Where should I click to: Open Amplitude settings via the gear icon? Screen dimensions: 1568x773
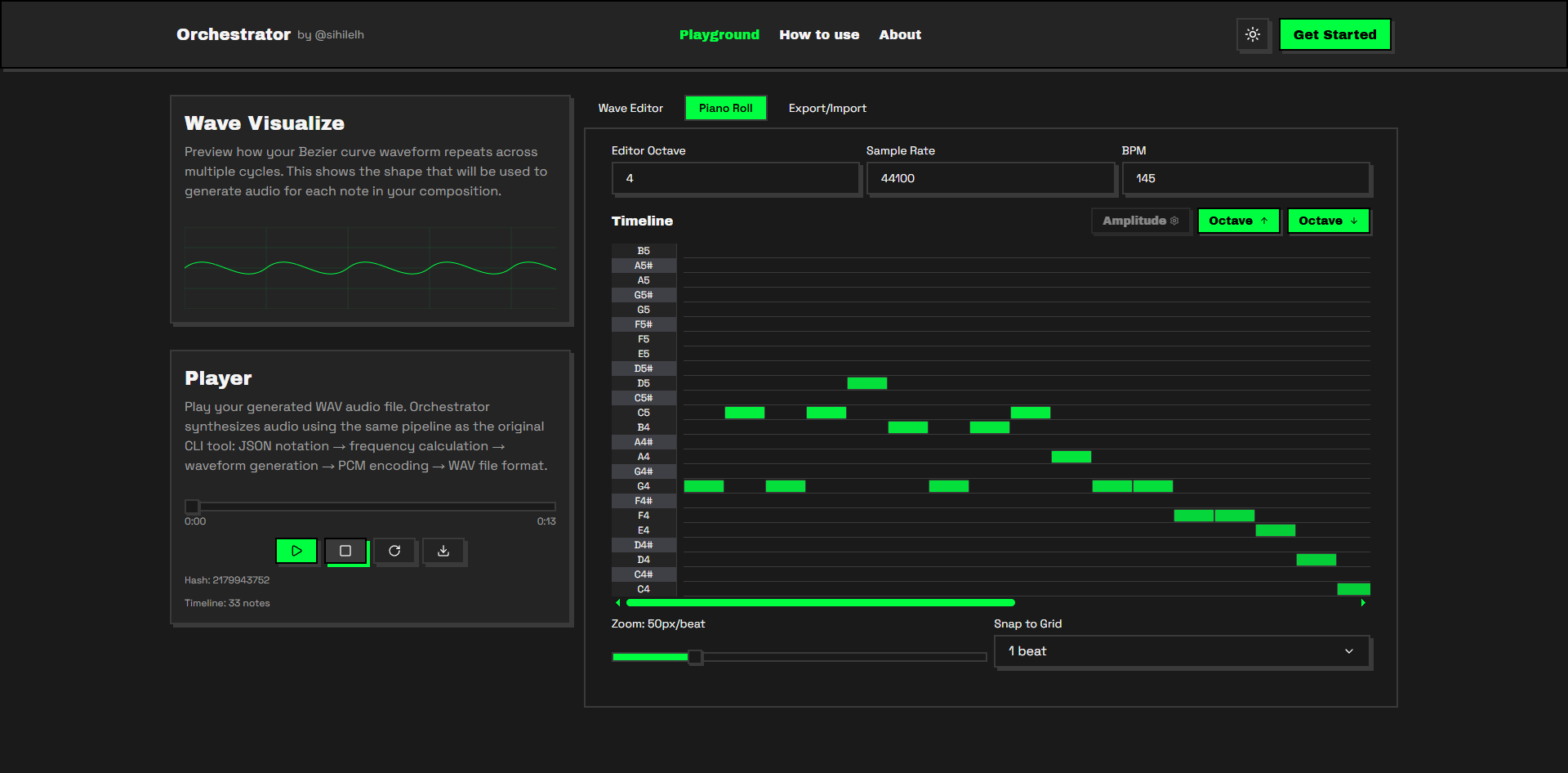[x=1175, y=221]
